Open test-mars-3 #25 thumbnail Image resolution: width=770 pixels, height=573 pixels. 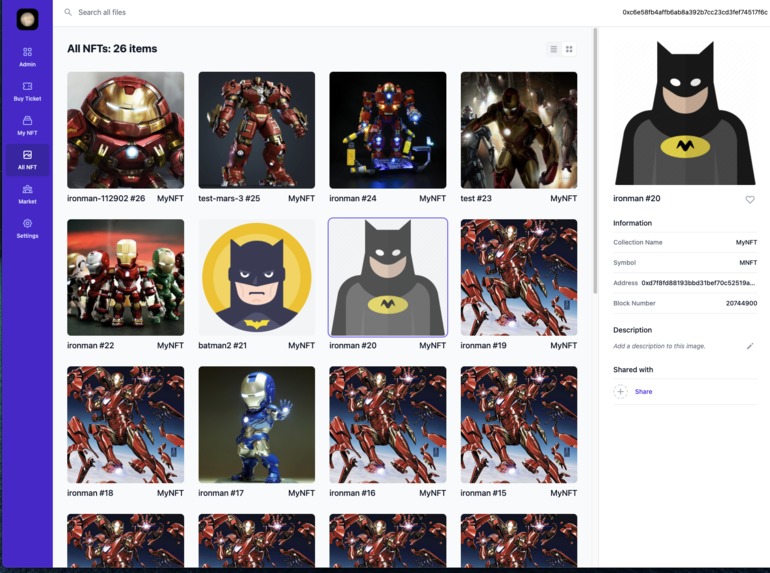(x=257, y=130)
